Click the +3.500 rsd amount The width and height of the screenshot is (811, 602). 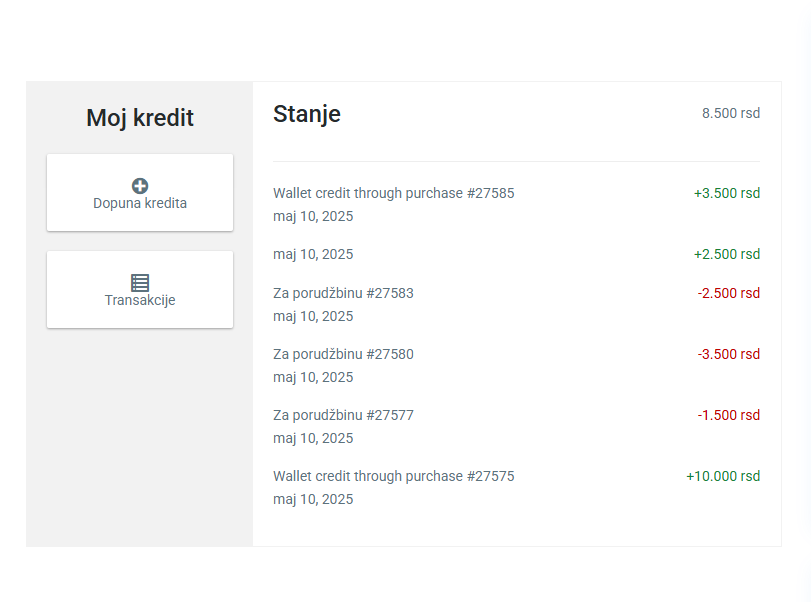click(x=726, y=193)
